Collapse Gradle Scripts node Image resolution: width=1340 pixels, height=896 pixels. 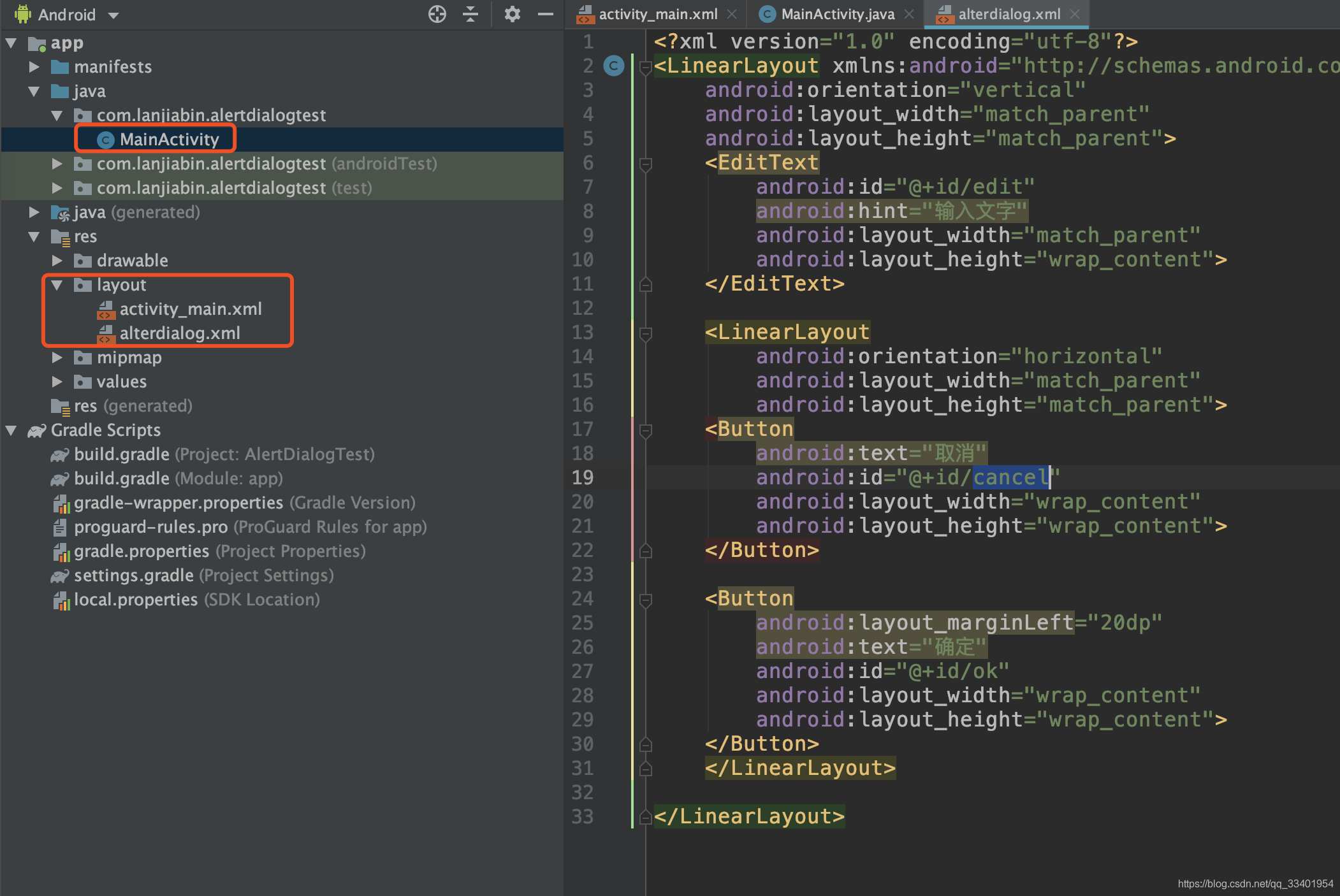tap(11, 430)
